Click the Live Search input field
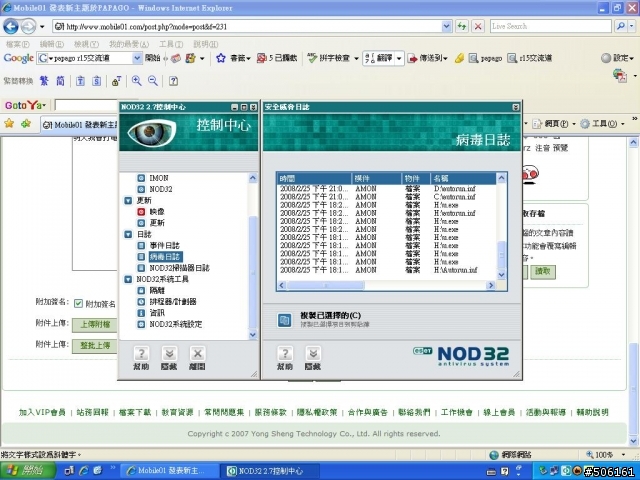 point(550,26)
